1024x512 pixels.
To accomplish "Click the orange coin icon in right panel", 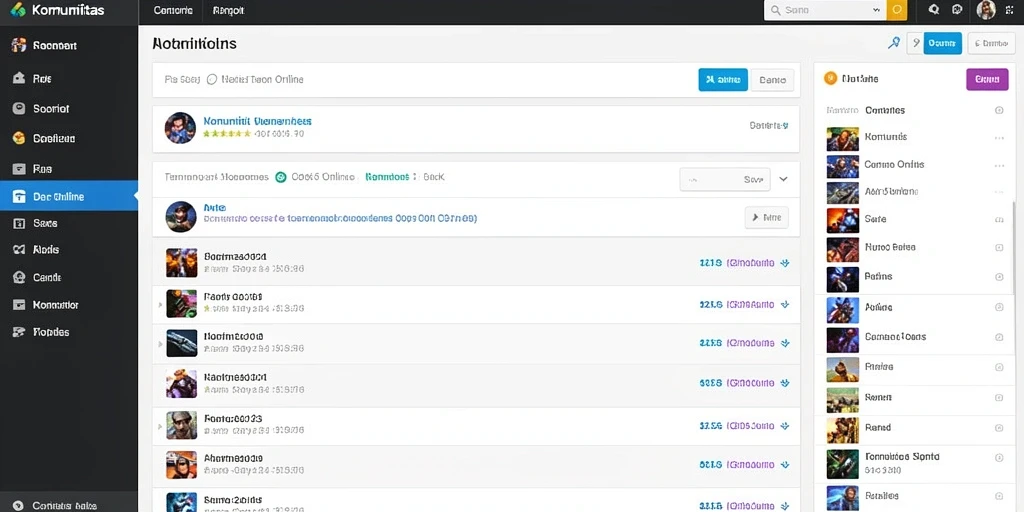I will click(x=831, y=78).
